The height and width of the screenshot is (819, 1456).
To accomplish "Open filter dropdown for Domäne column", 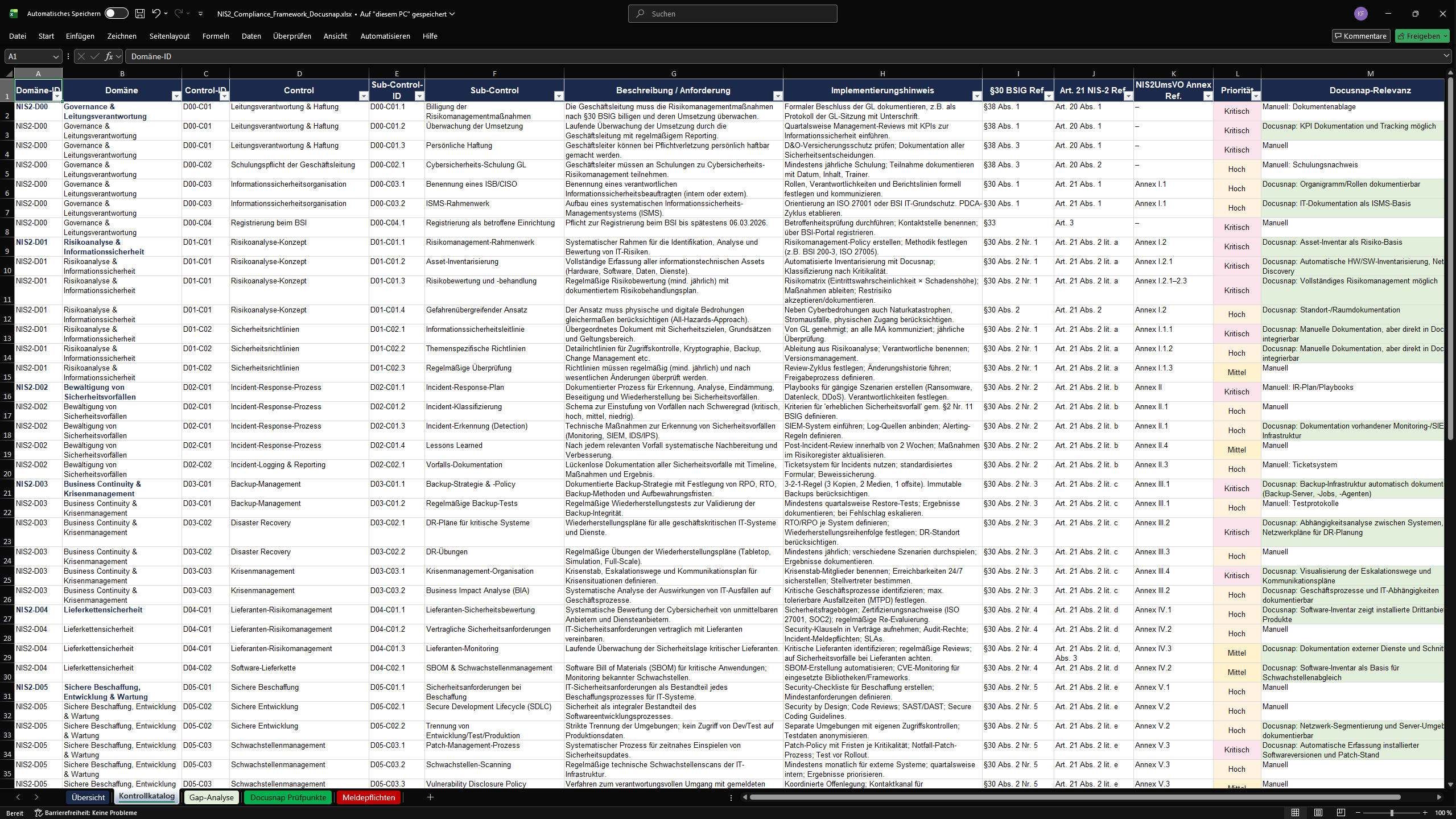I will pyautogui.click(x=176, y=96).
